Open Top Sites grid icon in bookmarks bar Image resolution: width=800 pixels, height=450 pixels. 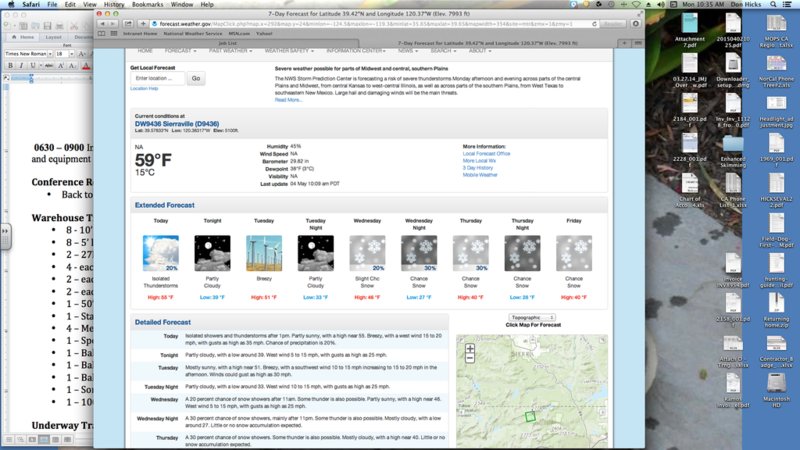click(x=113, y=34)
